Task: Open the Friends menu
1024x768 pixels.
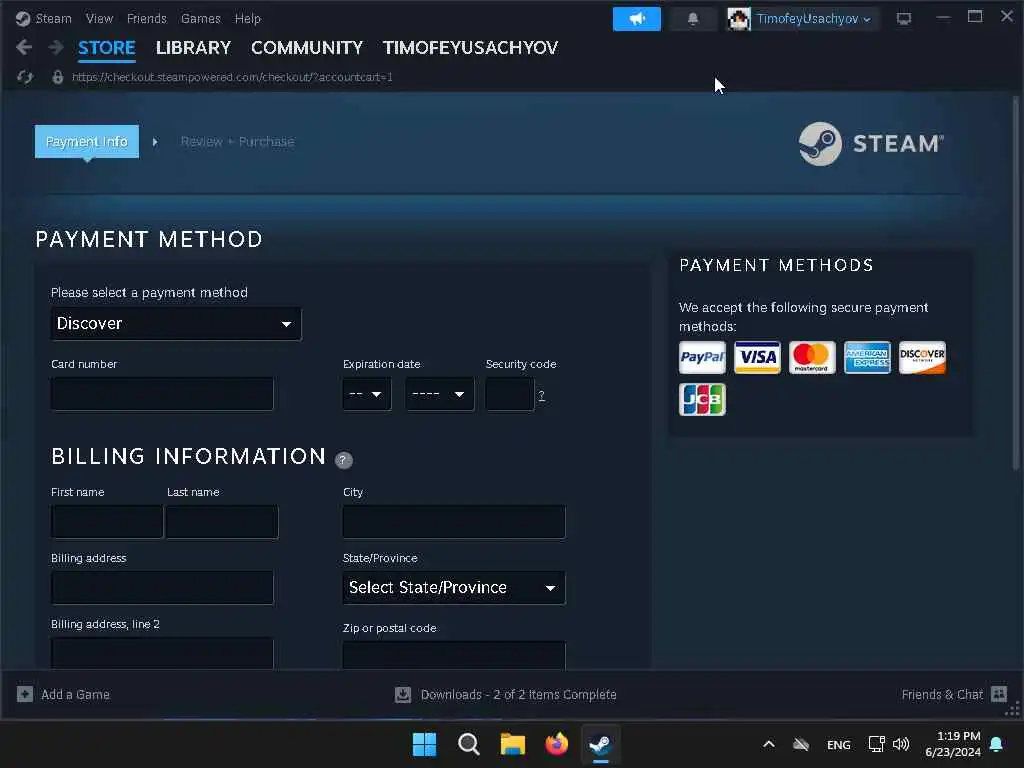Action: [x=147, y=18]
